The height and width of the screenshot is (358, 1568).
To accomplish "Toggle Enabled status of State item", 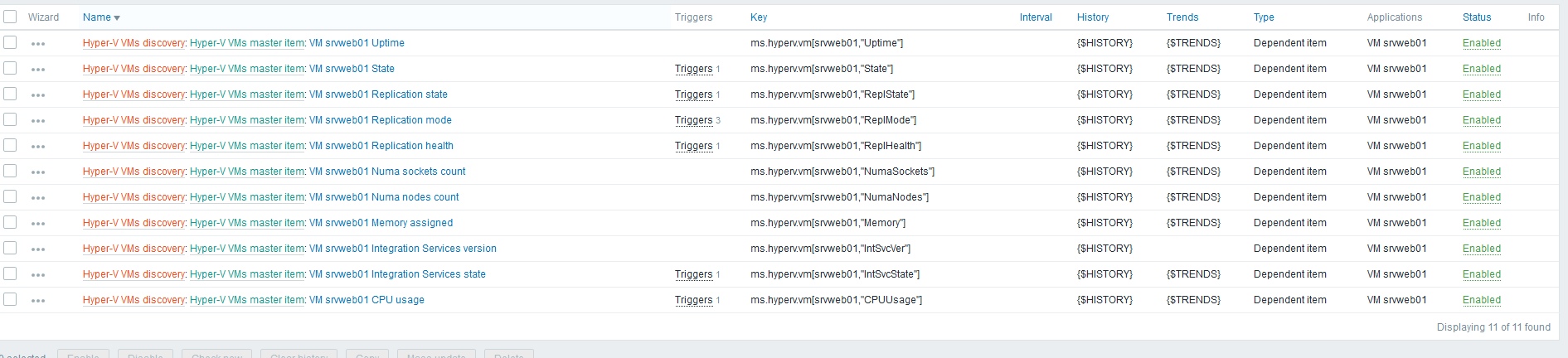I will pos(1481,69).
